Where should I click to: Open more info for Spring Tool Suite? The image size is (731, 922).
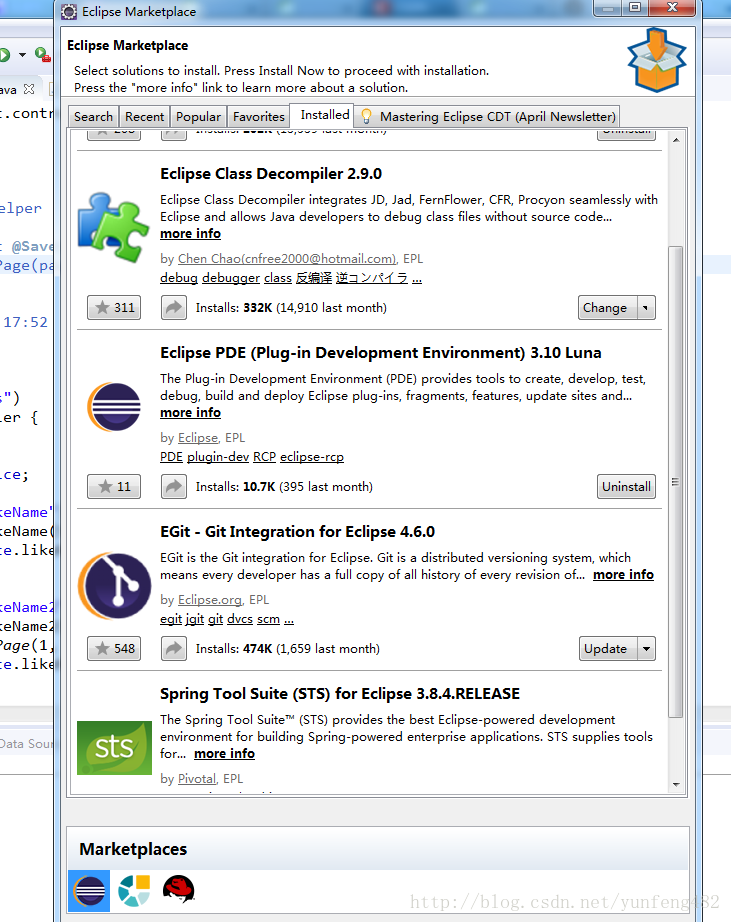[225, 753]
